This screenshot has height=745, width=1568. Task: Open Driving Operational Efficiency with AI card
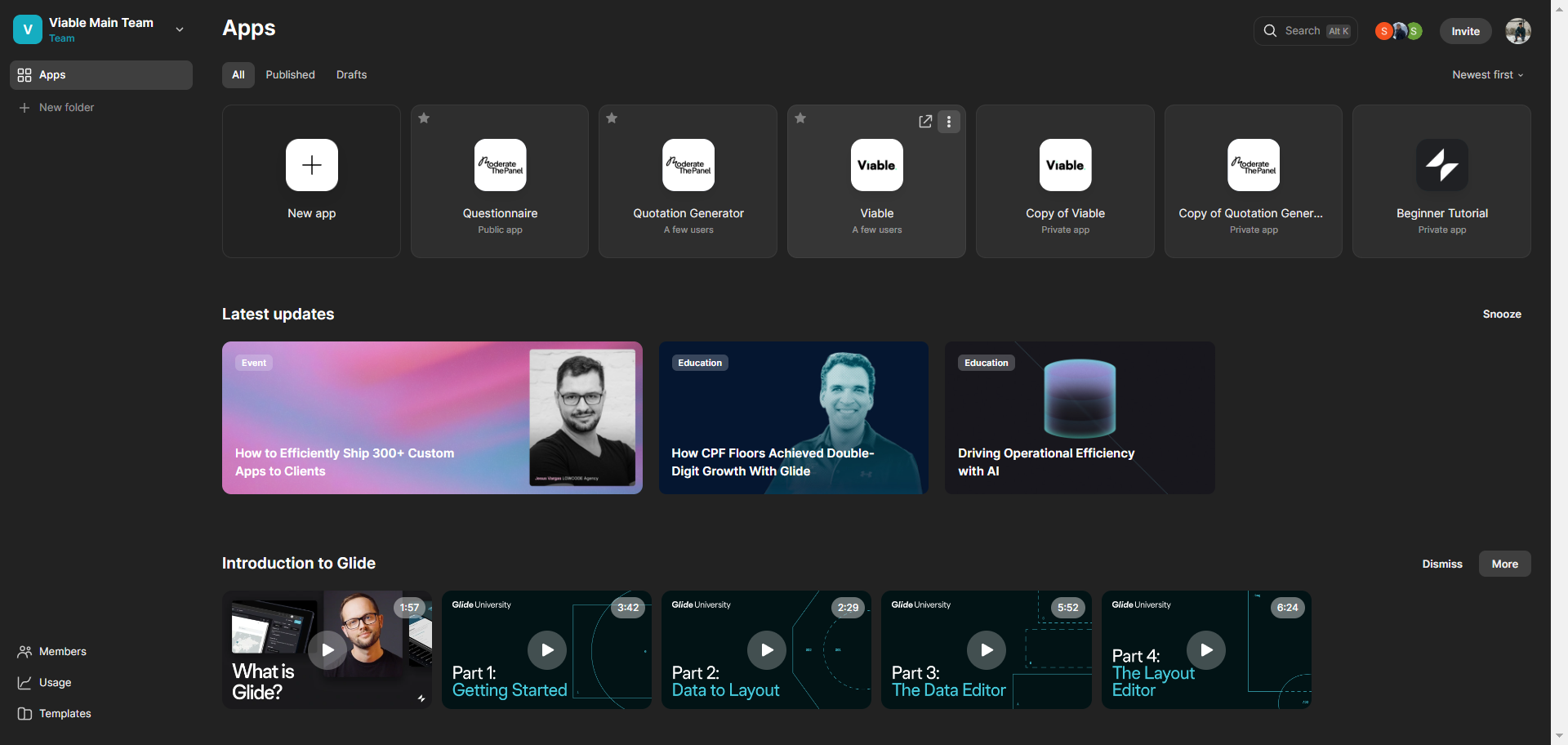[x=1080, y=417]
